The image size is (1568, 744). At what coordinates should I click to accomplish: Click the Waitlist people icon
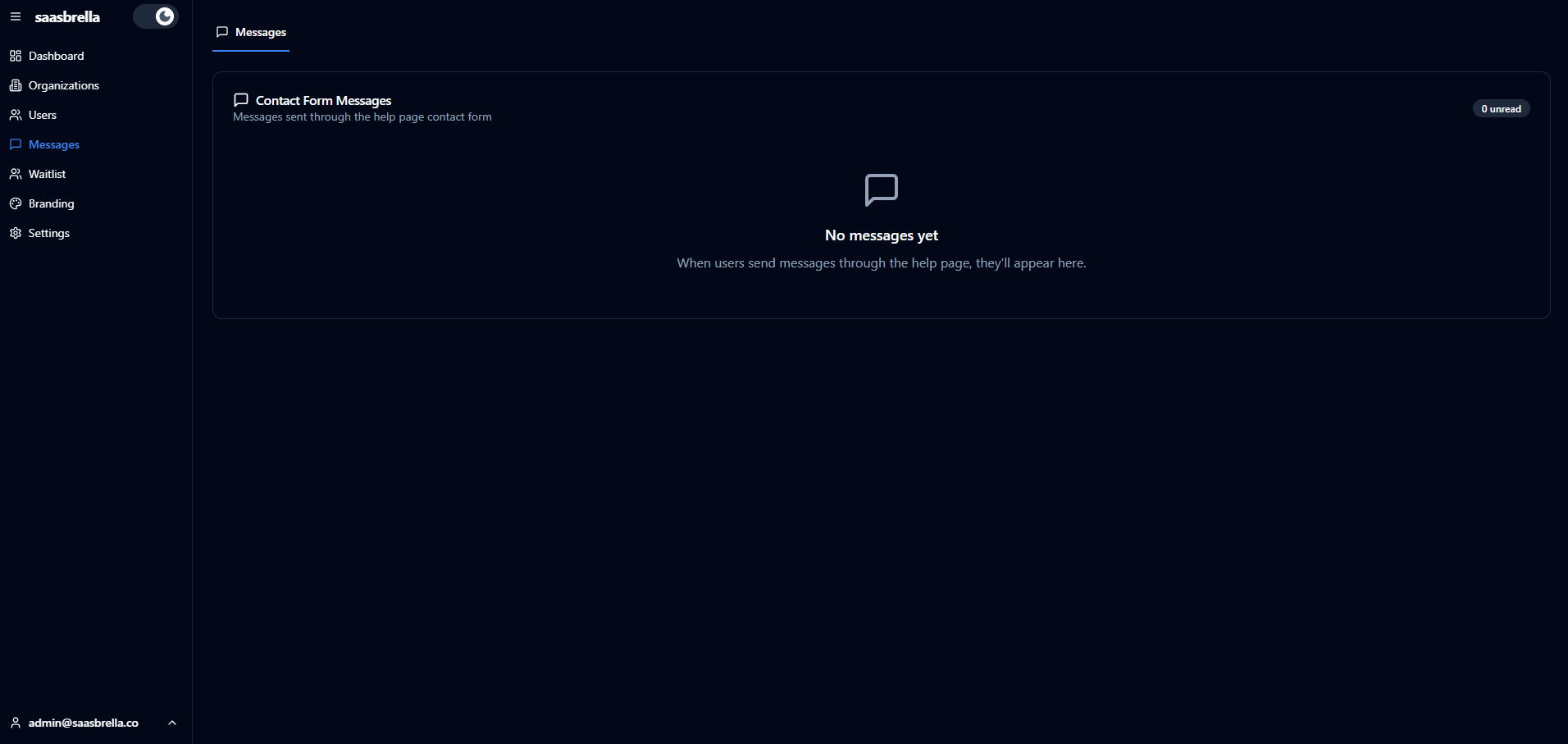tap(16, 174)
